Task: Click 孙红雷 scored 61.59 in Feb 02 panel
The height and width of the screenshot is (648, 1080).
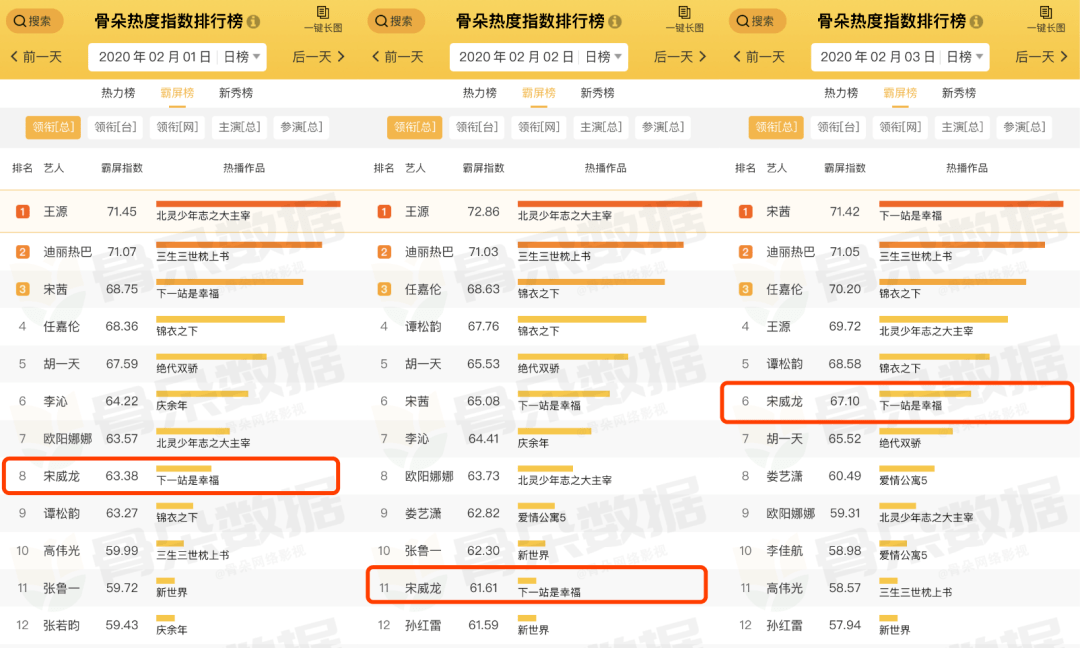Action: (x=423, y=625)
